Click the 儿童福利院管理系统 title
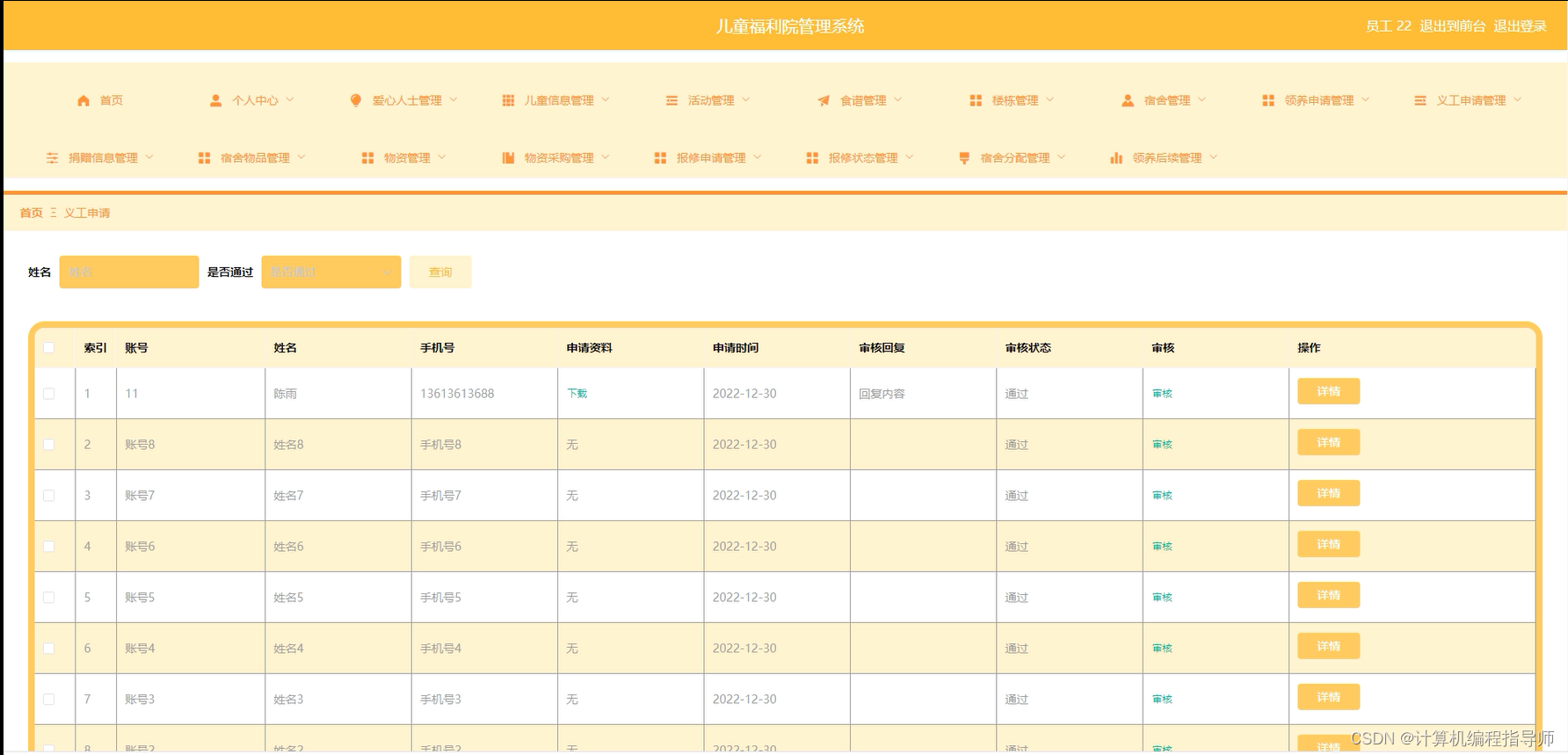This screenshot has width=1568, height=755. click(x=789, y=26)
